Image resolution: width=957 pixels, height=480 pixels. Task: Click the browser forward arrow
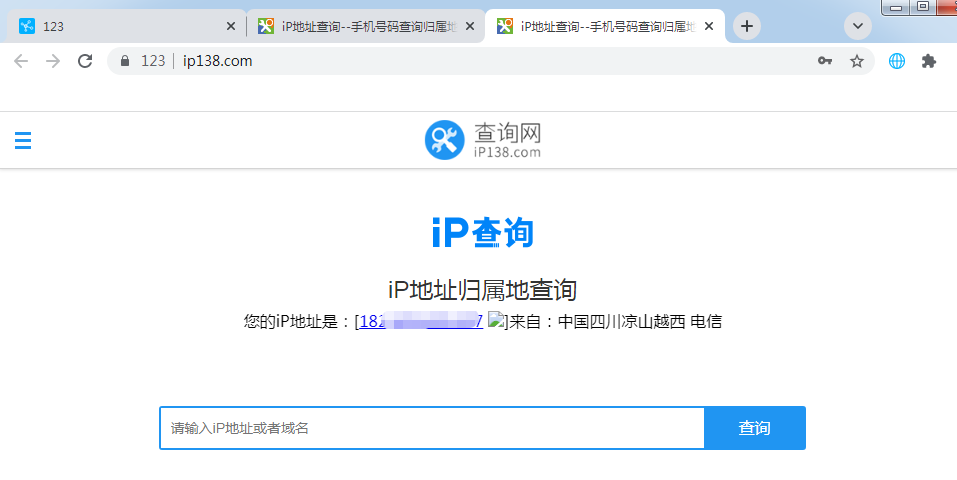53,61
